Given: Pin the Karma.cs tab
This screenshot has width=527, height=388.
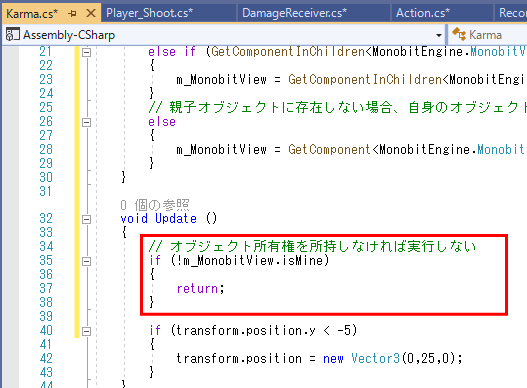Looking at the screenshot, I should (x=72, y=13).
